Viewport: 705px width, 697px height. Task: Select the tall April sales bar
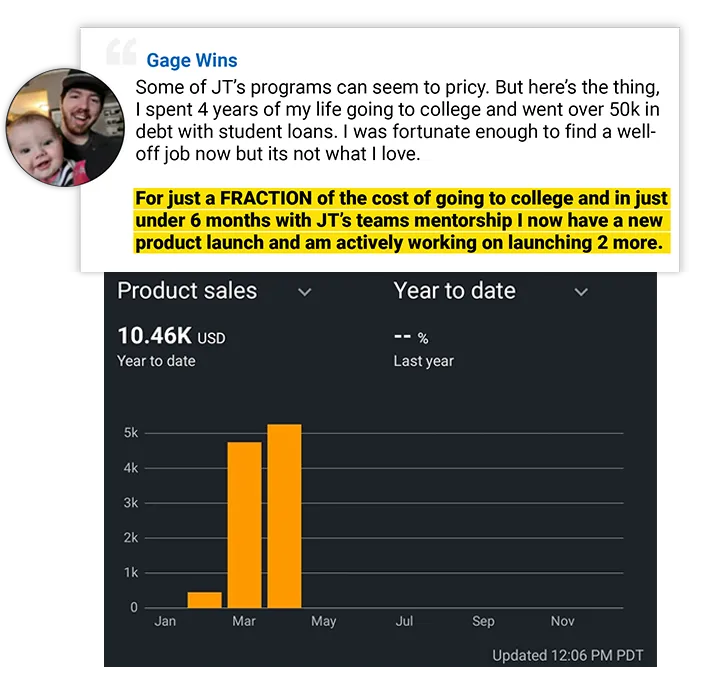click(x=284, y=516)
